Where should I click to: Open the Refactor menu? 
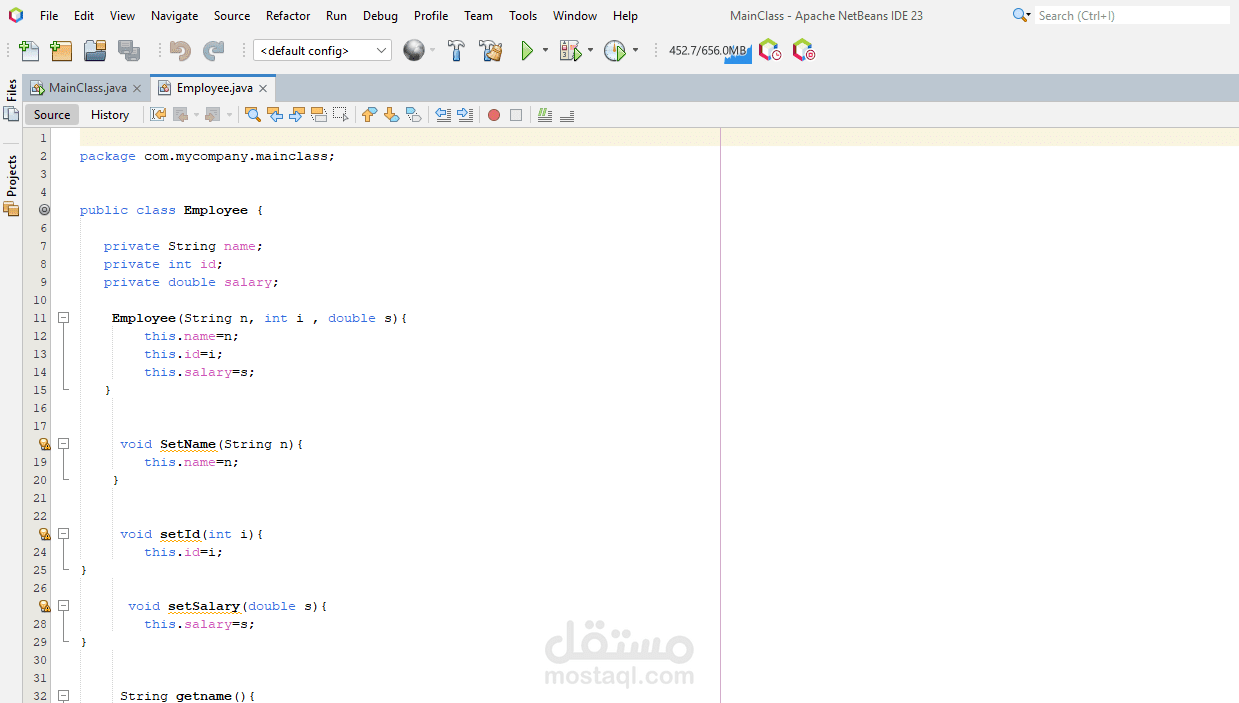click(x=288, y=15)
